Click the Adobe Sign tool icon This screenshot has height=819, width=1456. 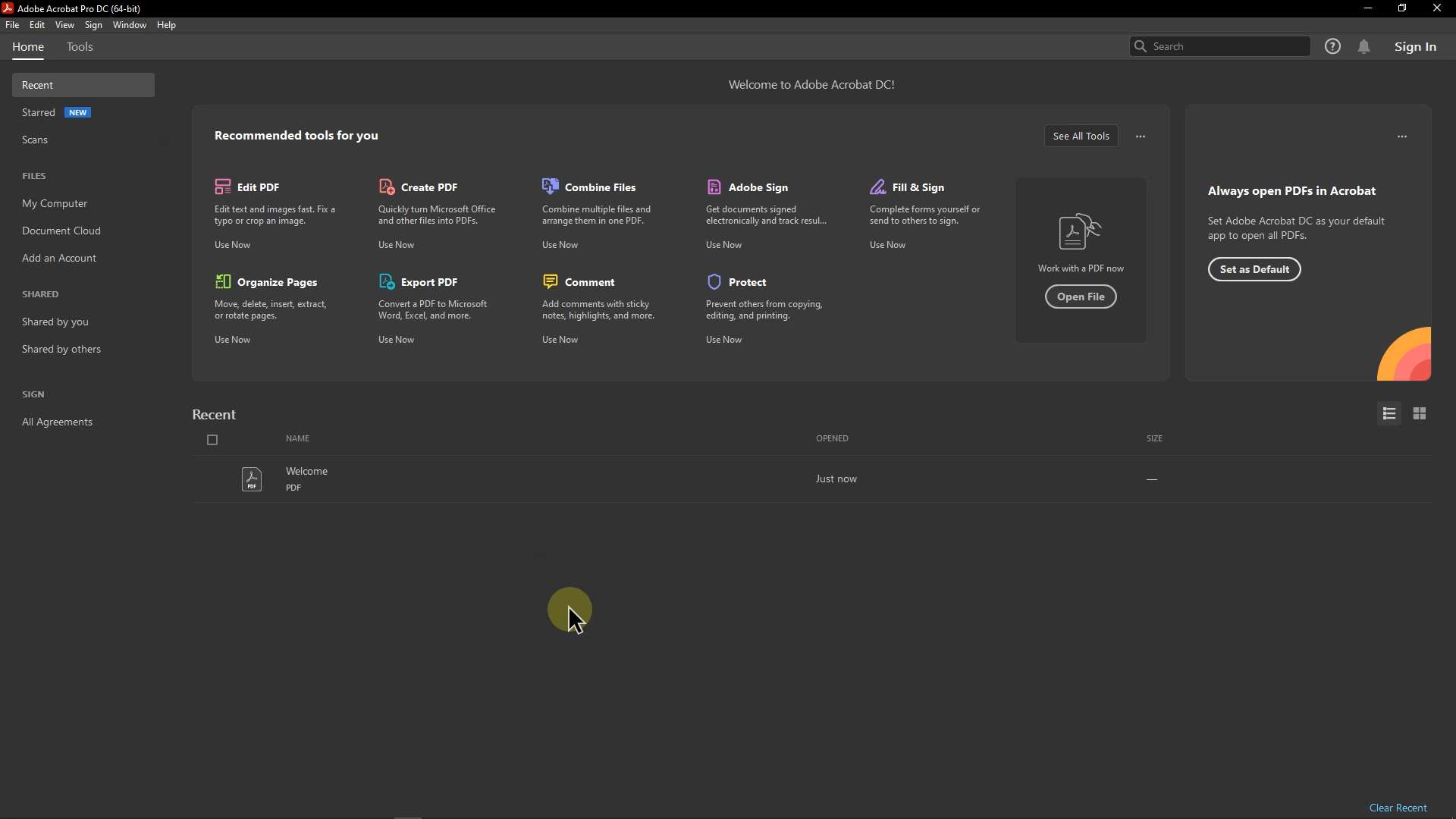coord(714,187)
